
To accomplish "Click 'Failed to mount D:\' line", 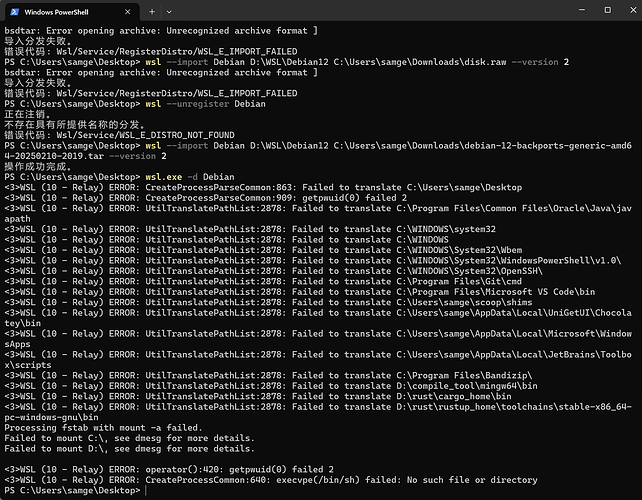I will pos(129,449).
